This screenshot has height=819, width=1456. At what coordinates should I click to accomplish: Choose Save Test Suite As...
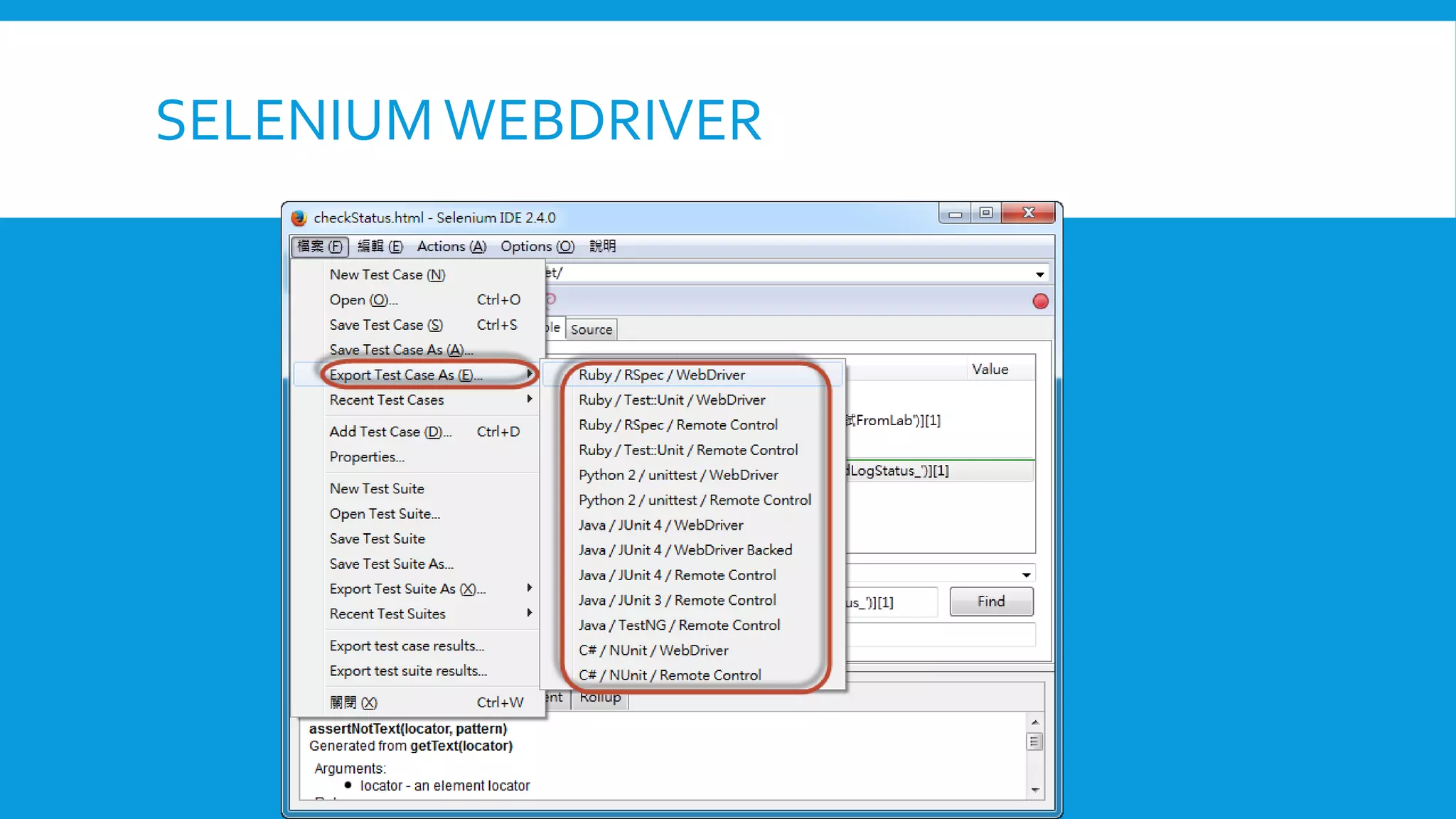pyautogui.click(x=417, y=564)
